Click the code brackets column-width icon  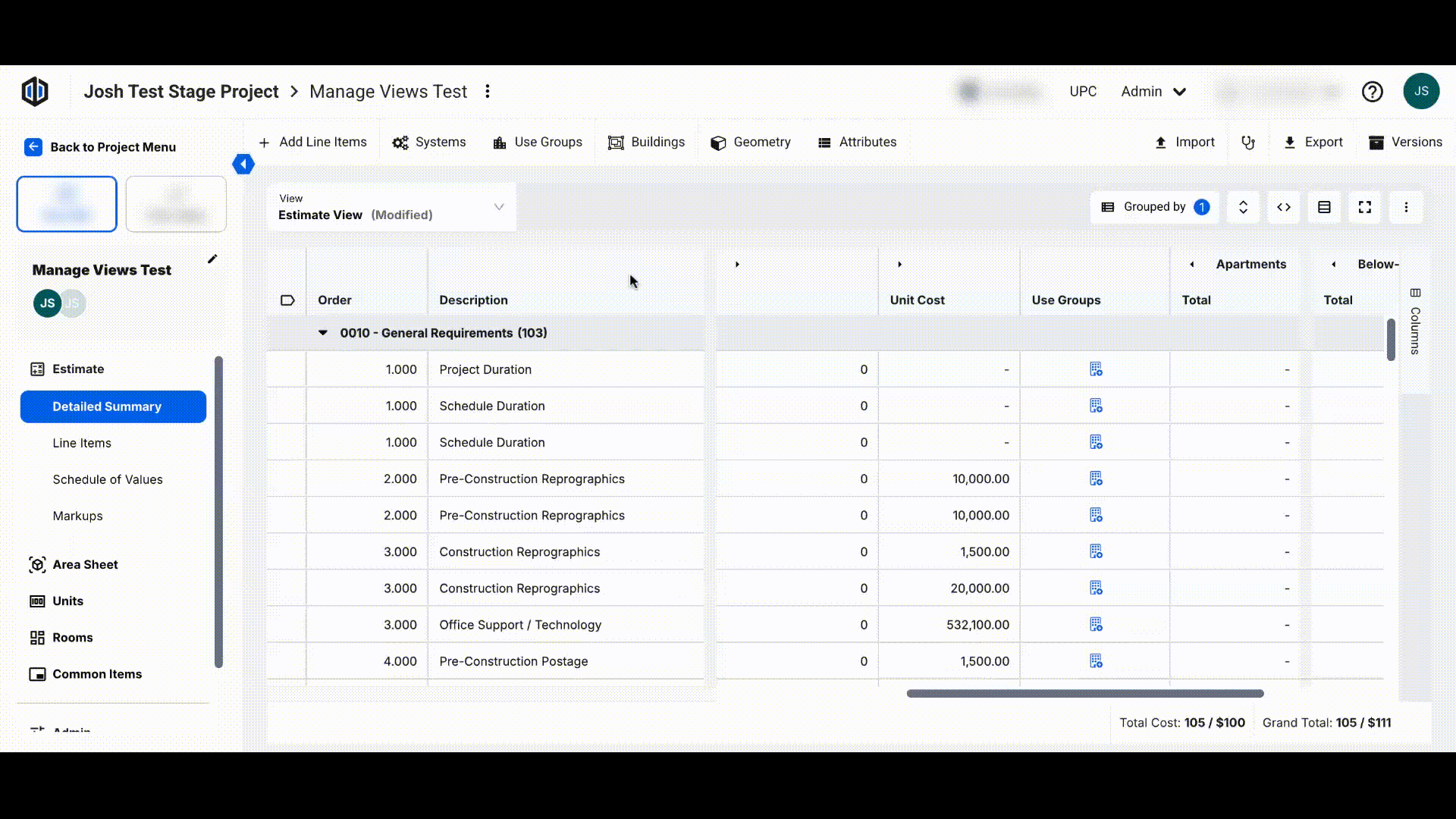coord(1284,207)
